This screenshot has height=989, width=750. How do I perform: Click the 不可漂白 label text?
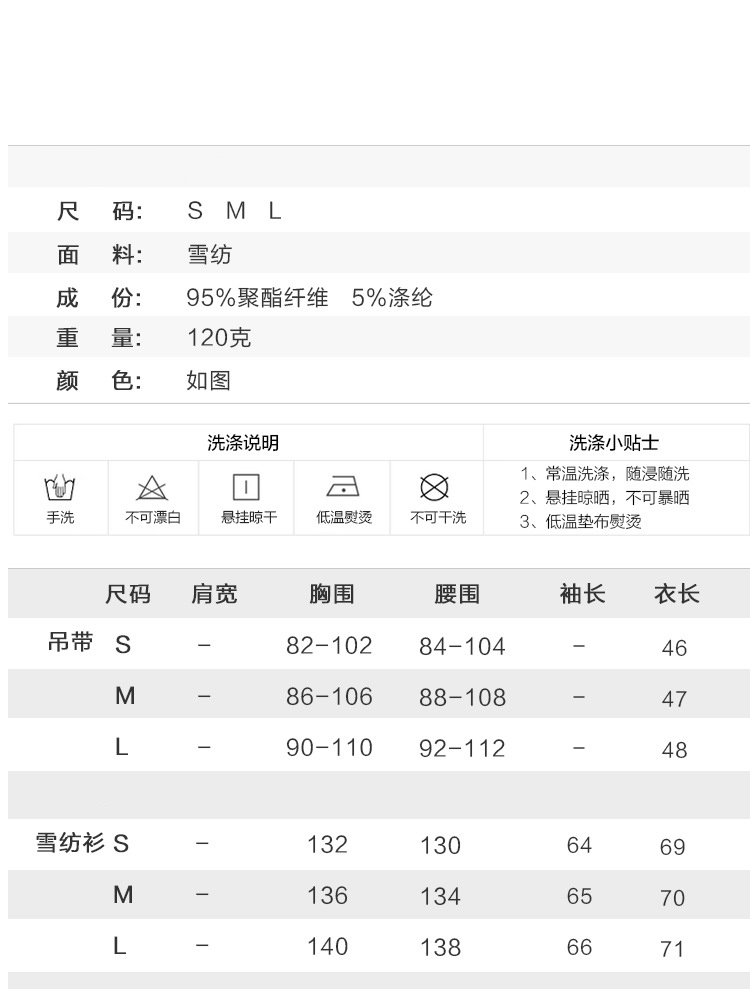point(153,518)
